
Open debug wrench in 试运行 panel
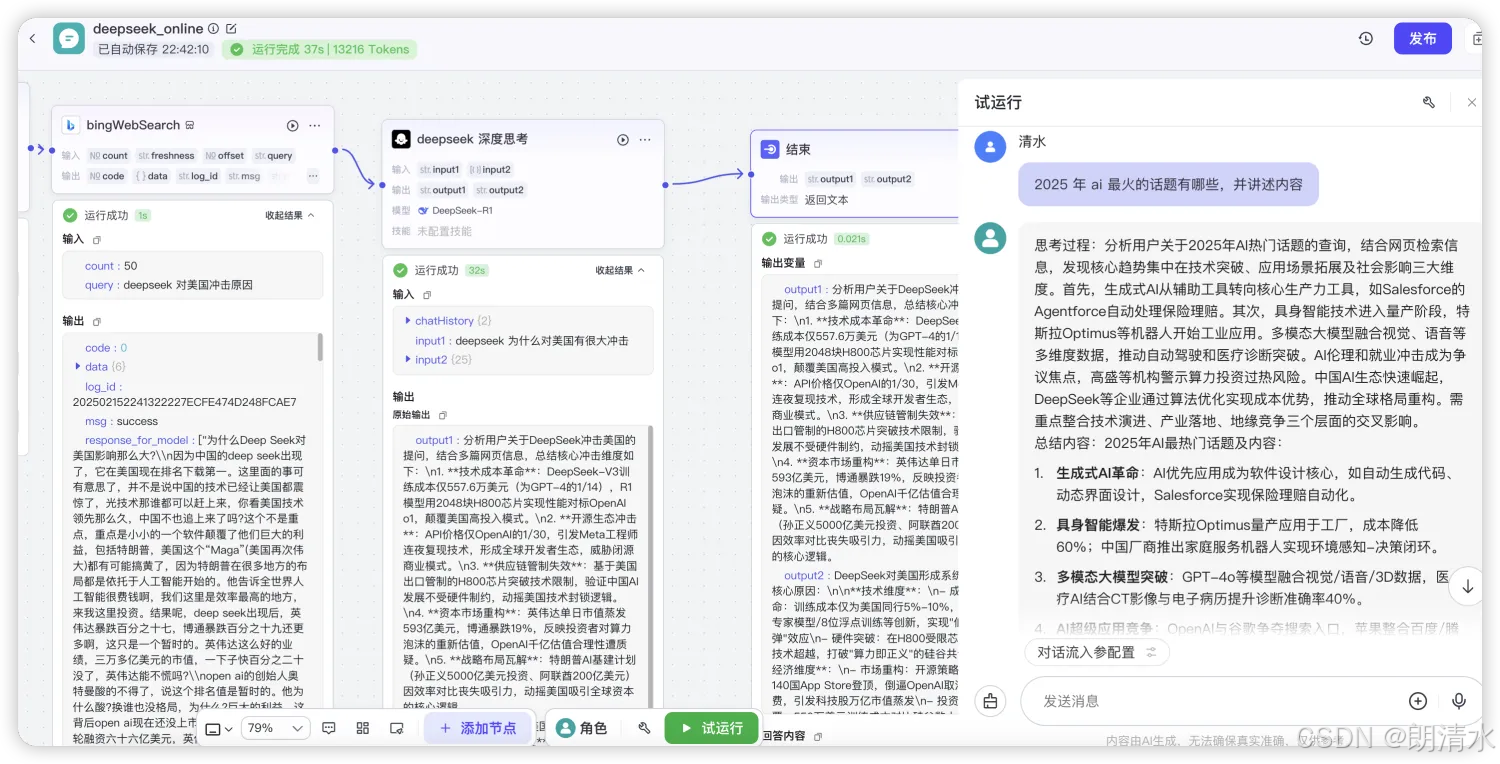(1429, 102)
